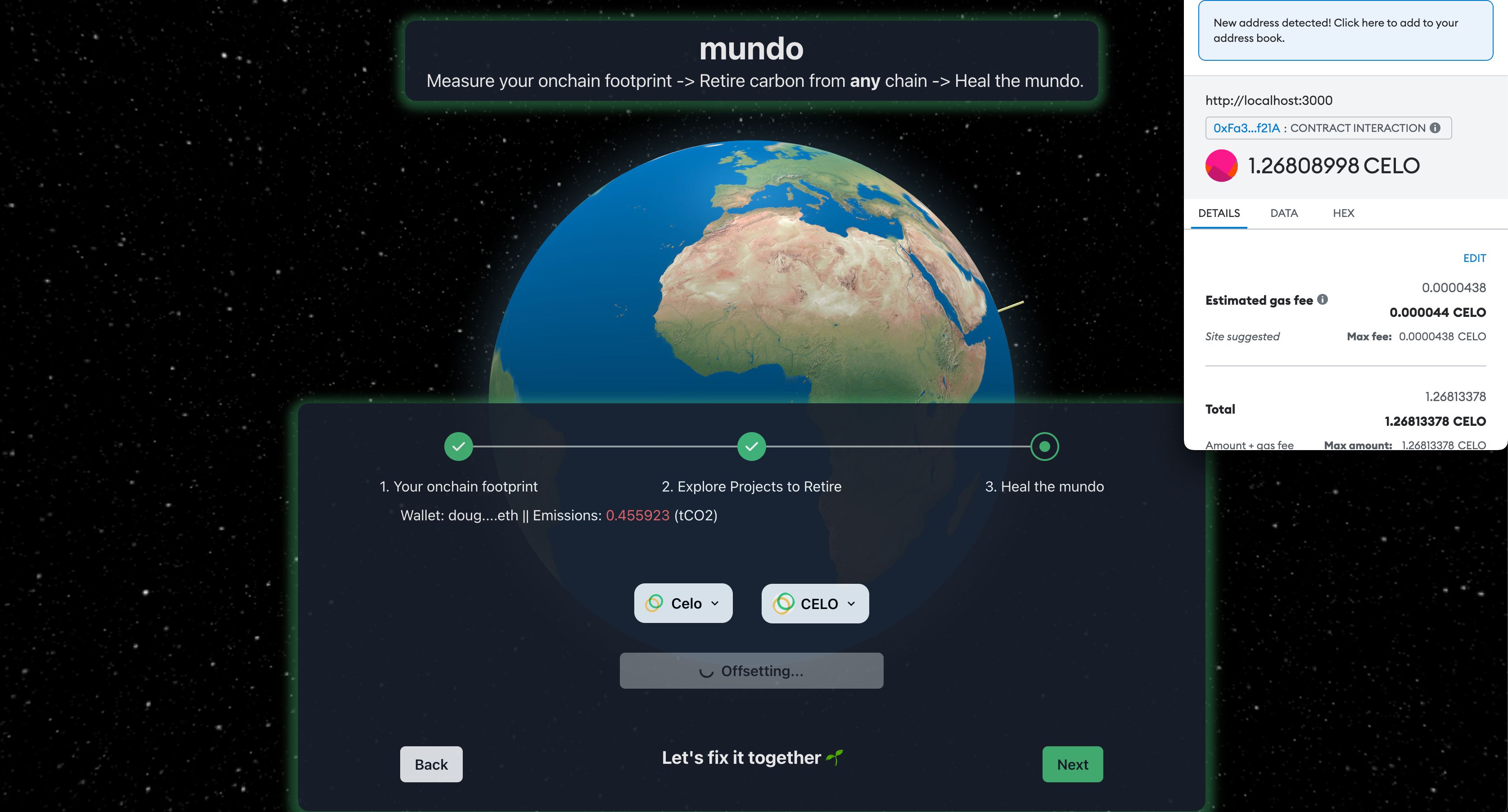The width and height of the screenshot is (1508, 812).
Task: Click the Back button
Action: [x=430, y=764]
